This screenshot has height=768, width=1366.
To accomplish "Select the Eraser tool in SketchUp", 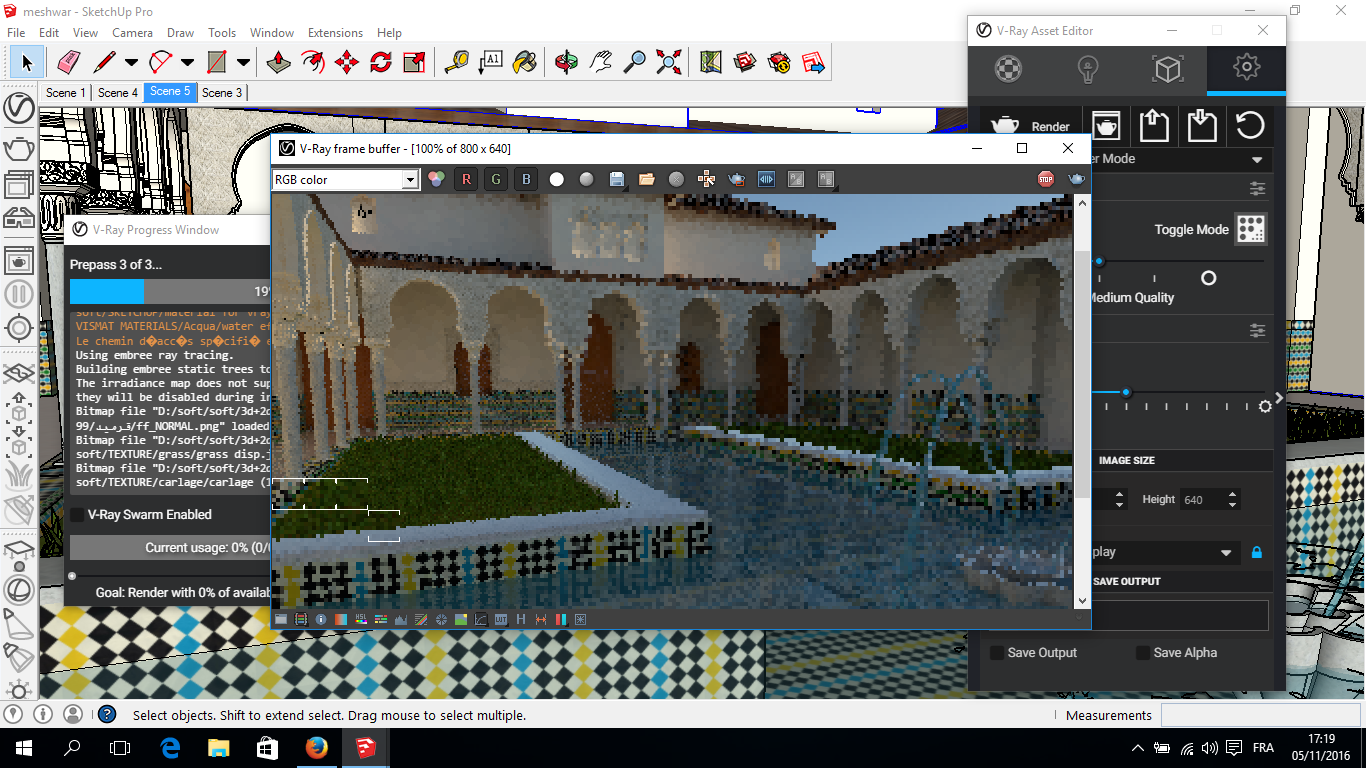I will (x=67, y=61).
